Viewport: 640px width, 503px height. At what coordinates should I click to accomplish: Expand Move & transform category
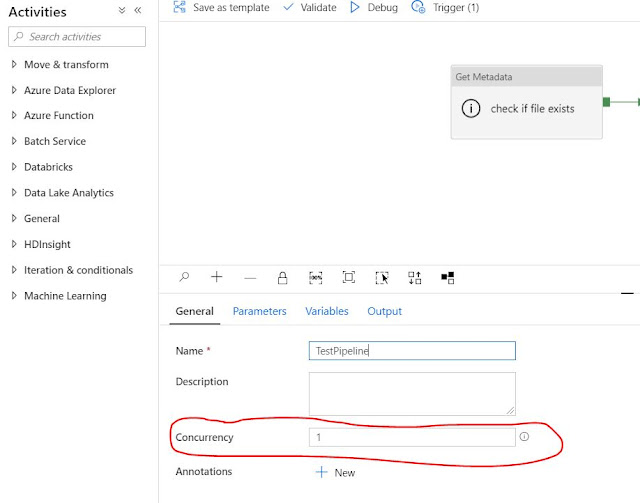coord(14,65)
